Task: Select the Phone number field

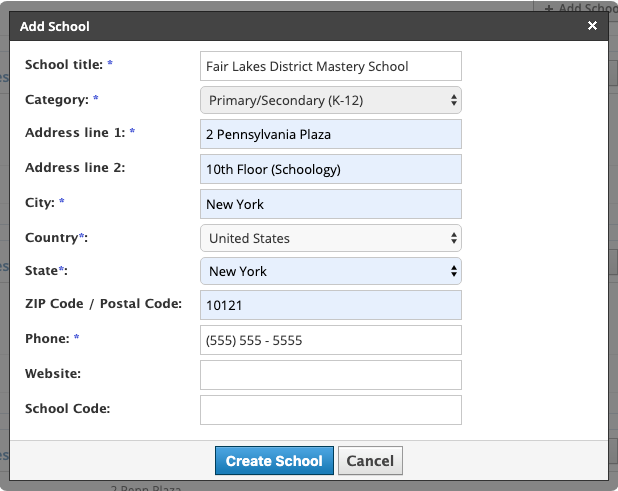Action: point(331,340)
